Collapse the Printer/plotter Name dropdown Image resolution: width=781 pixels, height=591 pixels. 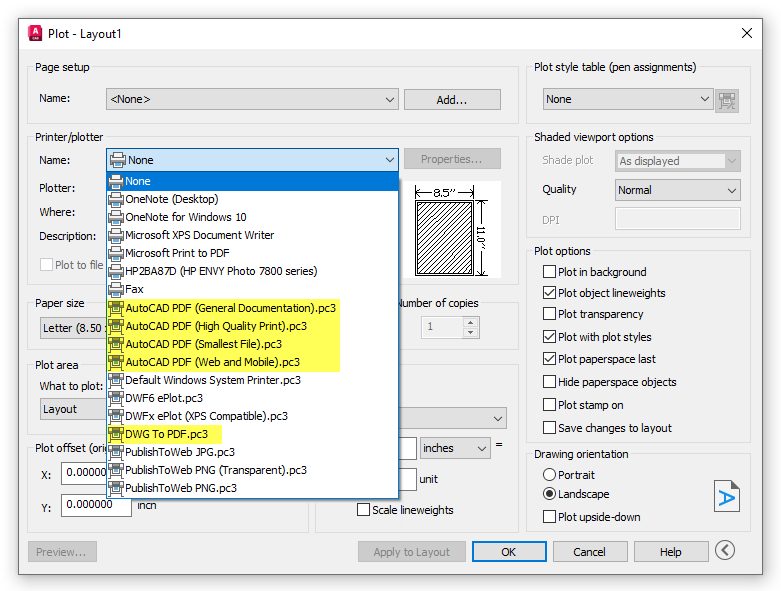pos(252,160)
